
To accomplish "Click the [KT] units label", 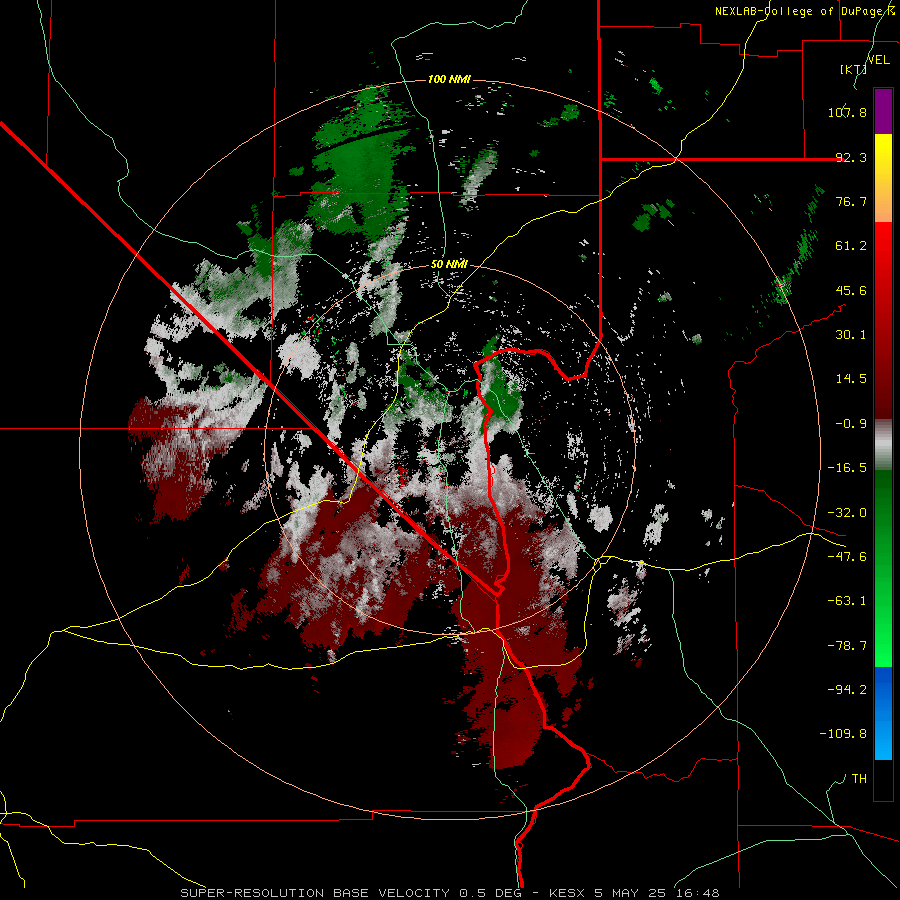I will (853, 69).
